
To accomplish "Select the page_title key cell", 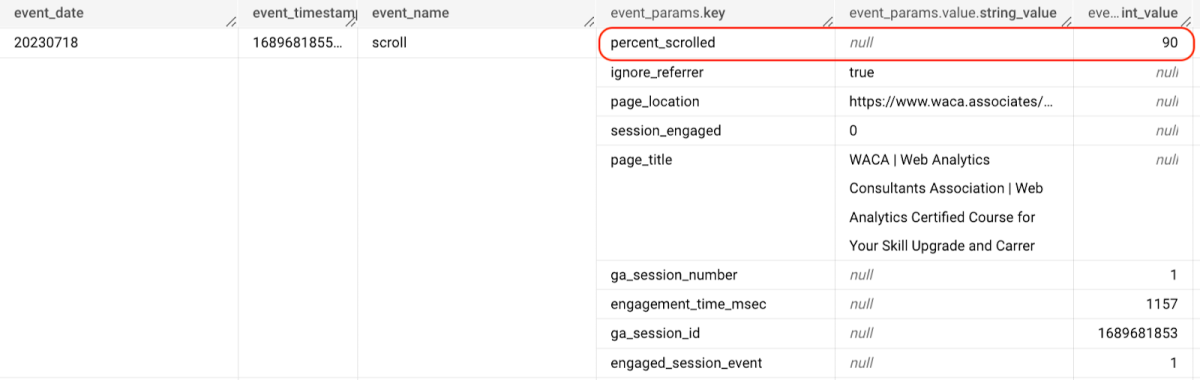I will click(x=641, y=160).
